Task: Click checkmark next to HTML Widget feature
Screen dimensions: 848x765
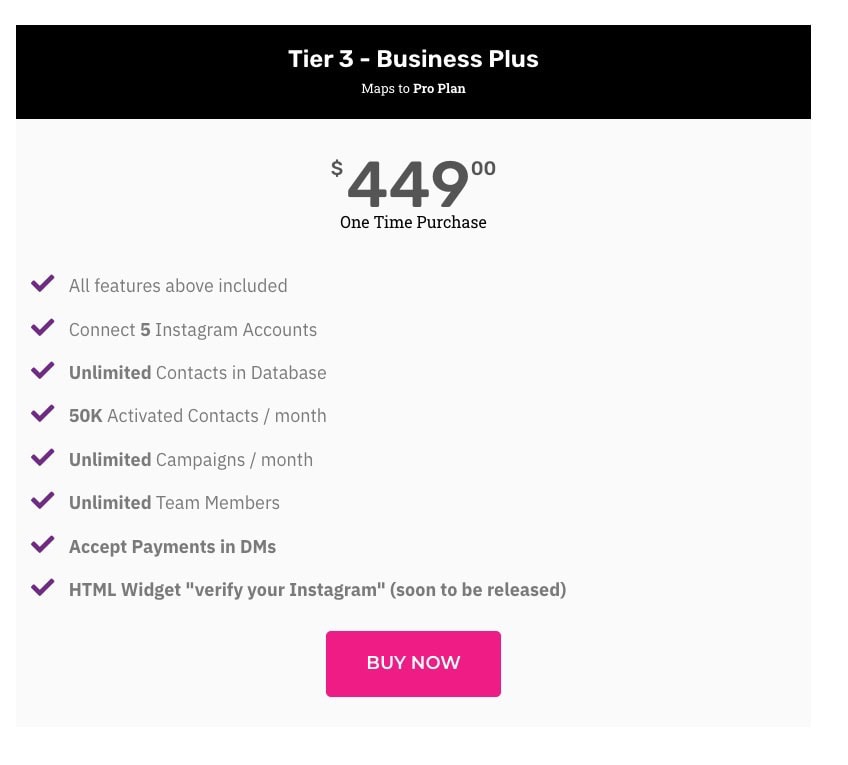Action: pyautogui.click(x=43, y=587)
